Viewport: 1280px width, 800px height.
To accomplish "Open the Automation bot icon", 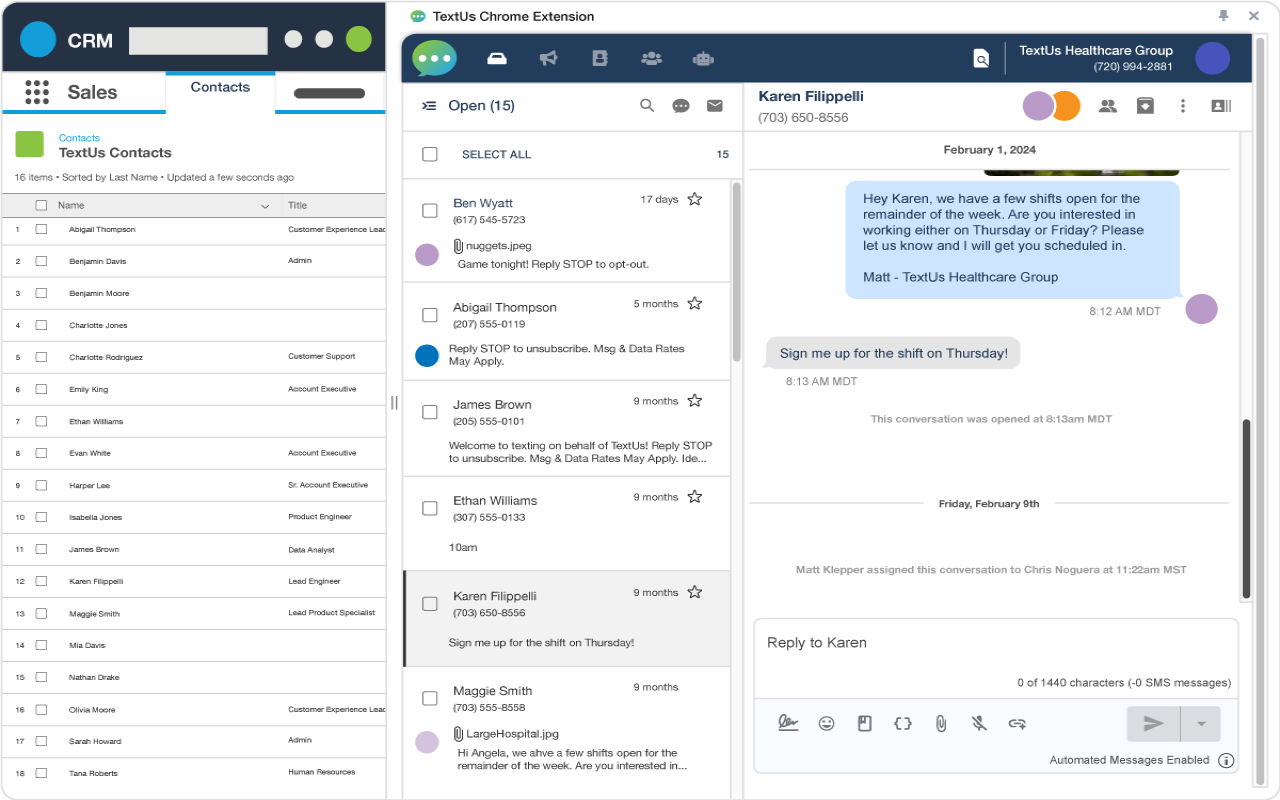I will (x=703, y=57).
